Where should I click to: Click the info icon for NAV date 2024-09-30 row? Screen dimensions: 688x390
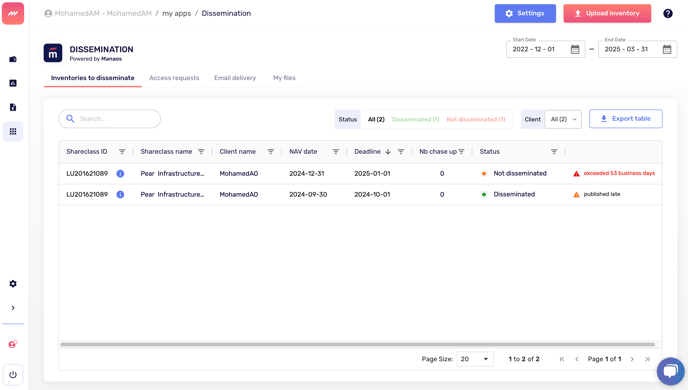120,194
